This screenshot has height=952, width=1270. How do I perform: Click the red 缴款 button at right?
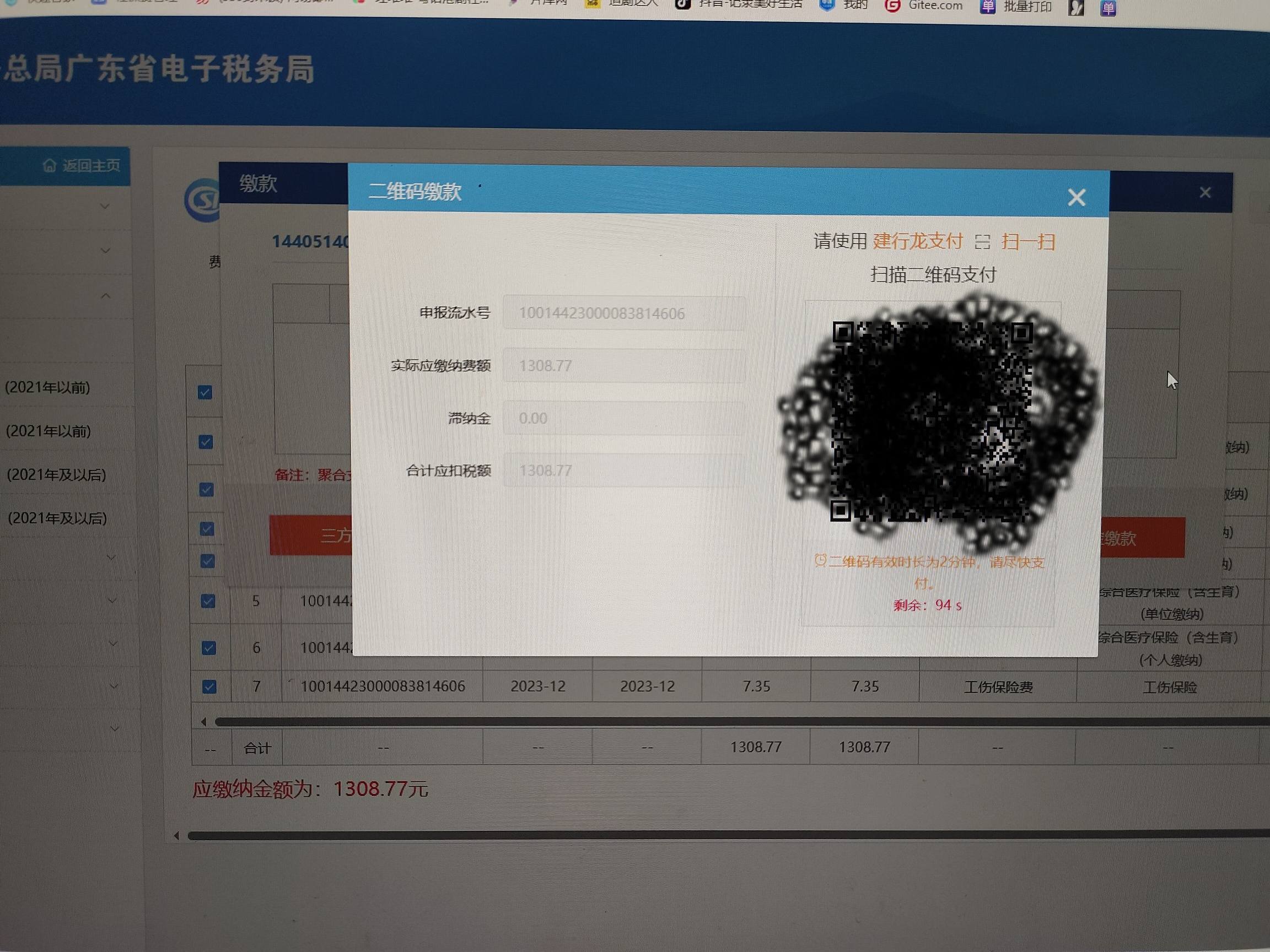[1142, 538]
